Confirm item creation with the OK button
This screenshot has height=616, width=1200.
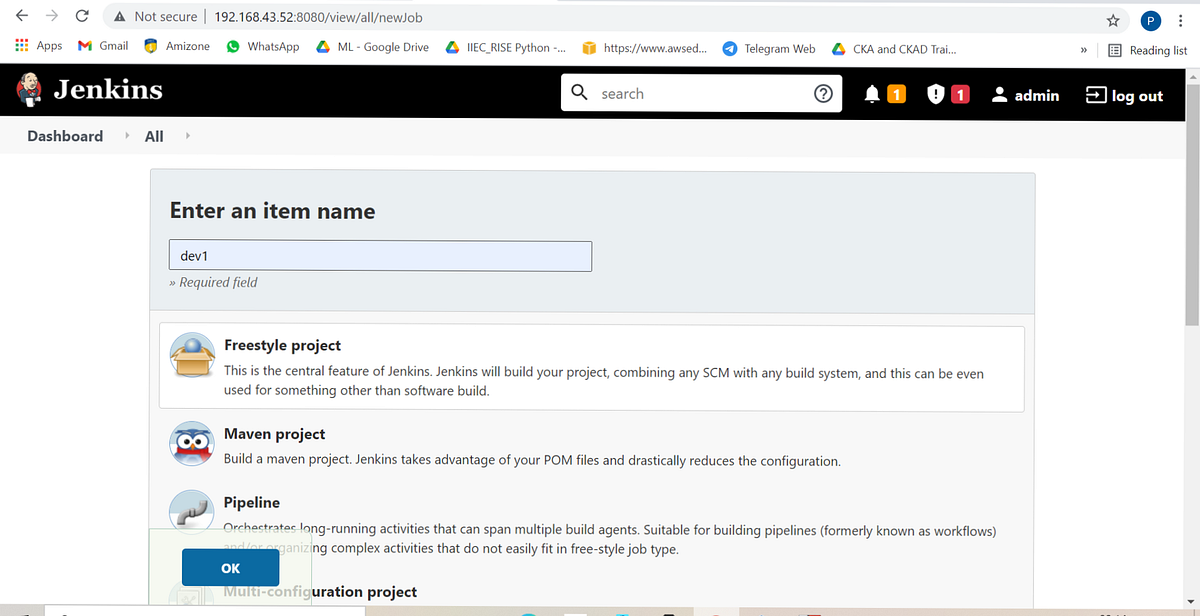pos(230,567)
